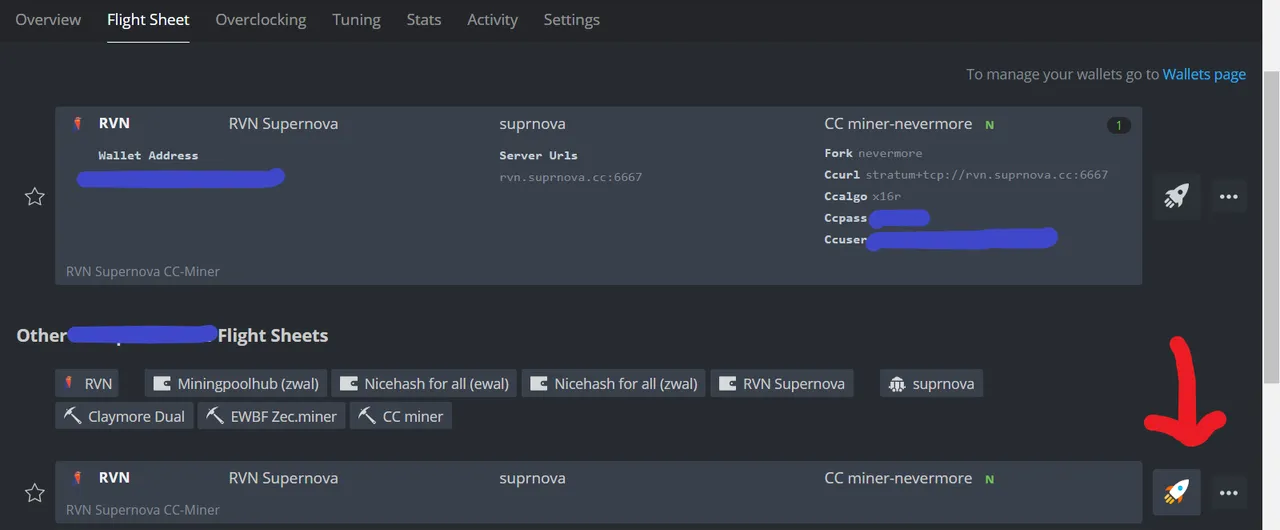Click the page vertical scrollbar thumb
Viewport: 1280px width, 530px height.
(1271, 227)
